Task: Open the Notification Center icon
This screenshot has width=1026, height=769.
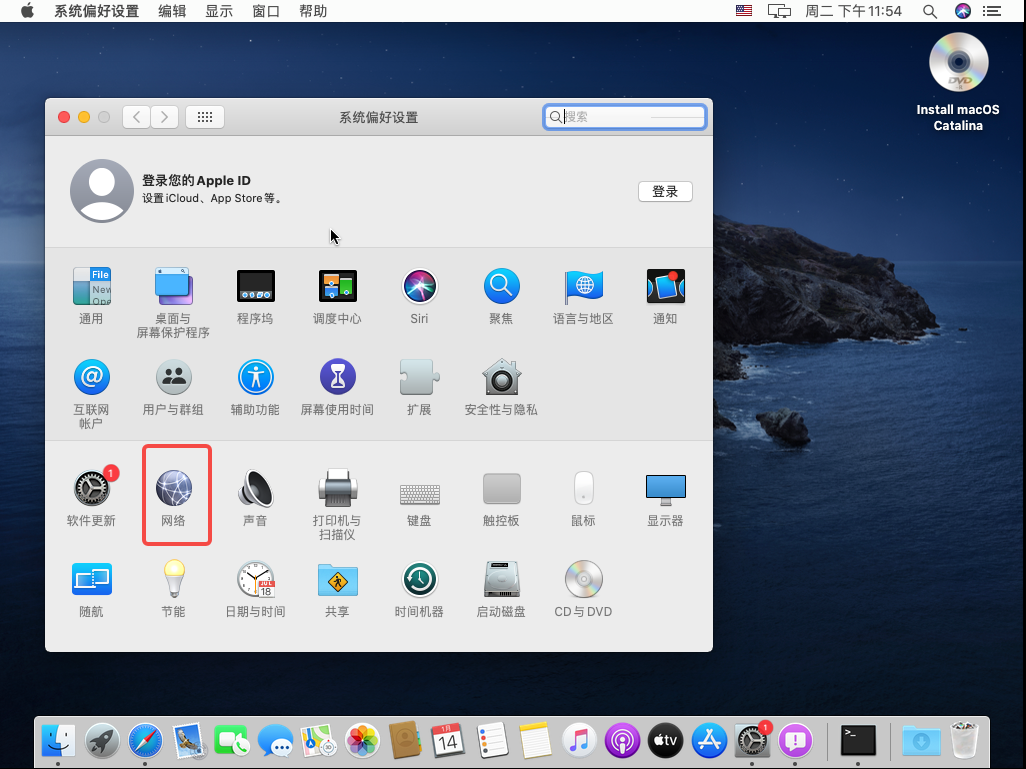Action: (x=993, y=11)
